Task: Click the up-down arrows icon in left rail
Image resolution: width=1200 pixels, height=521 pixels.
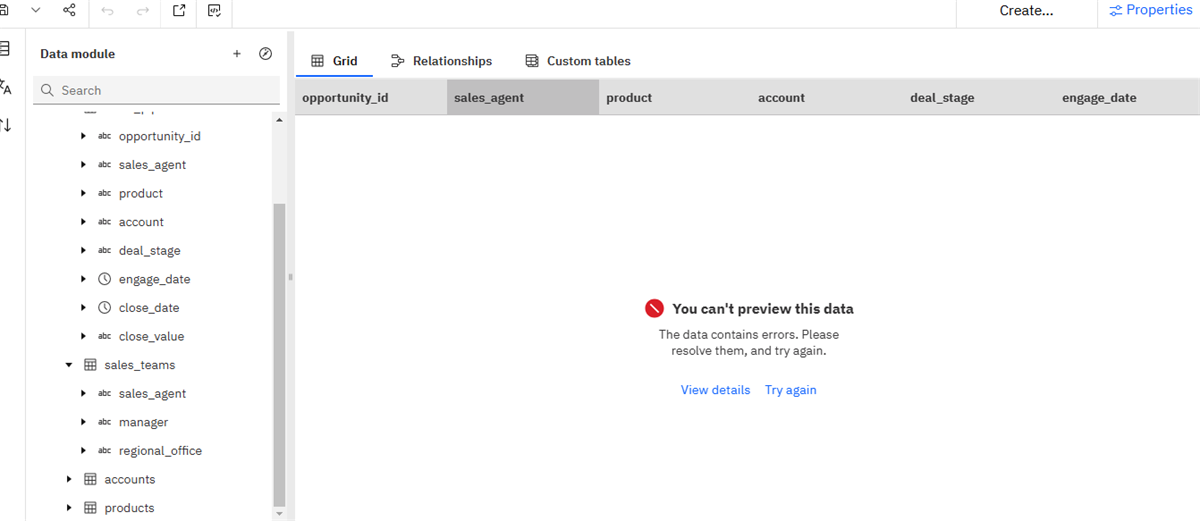Action: coord(5,125)
